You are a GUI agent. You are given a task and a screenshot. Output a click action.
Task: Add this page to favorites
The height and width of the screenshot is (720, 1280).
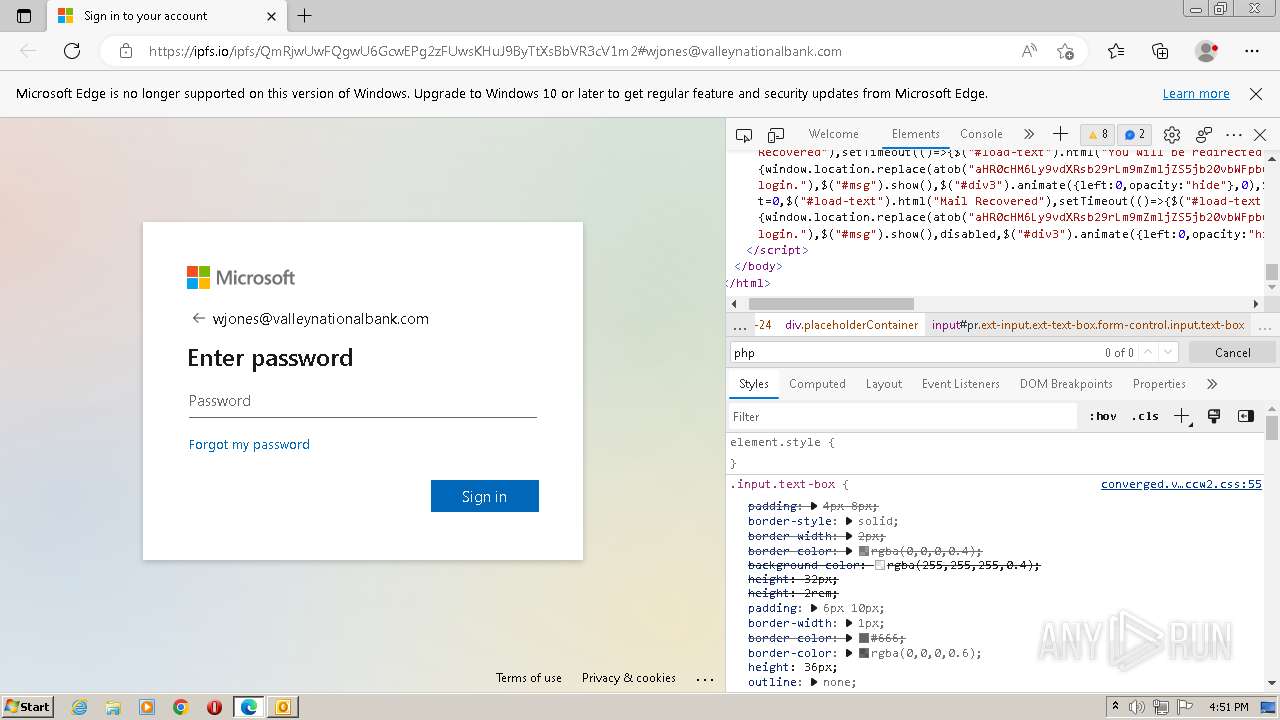[x=1066, y=51]
